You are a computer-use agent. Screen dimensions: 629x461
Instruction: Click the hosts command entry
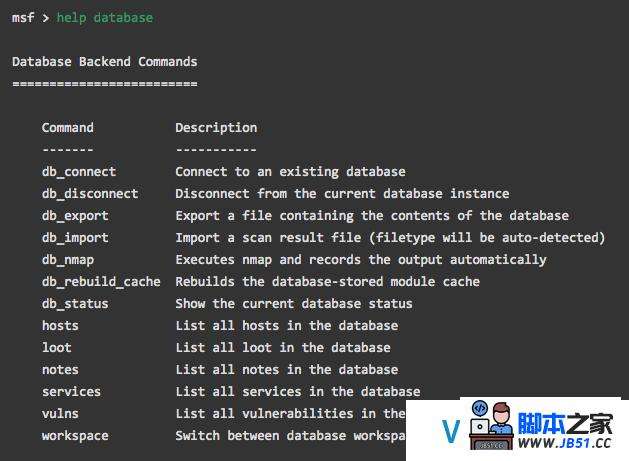60,325
